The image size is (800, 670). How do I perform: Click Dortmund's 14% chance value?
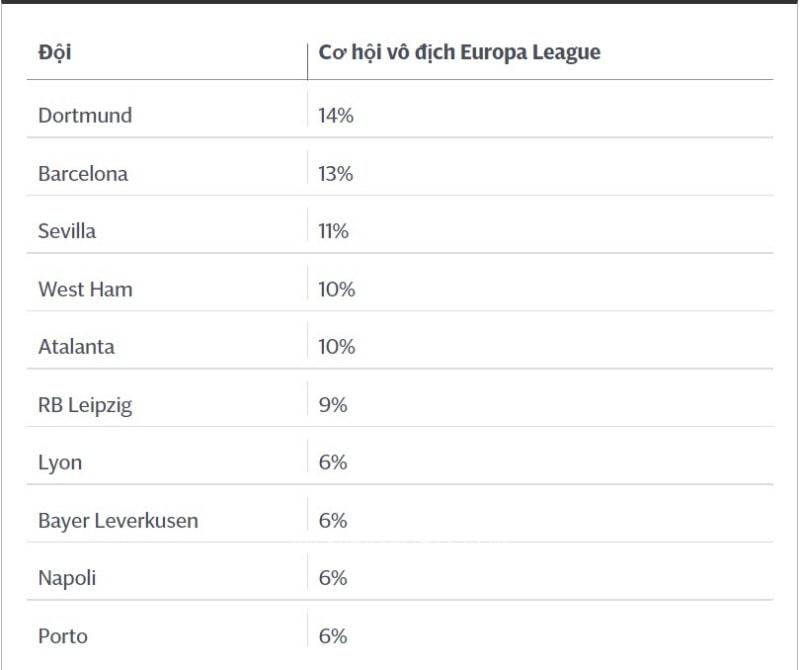point(335,115)
